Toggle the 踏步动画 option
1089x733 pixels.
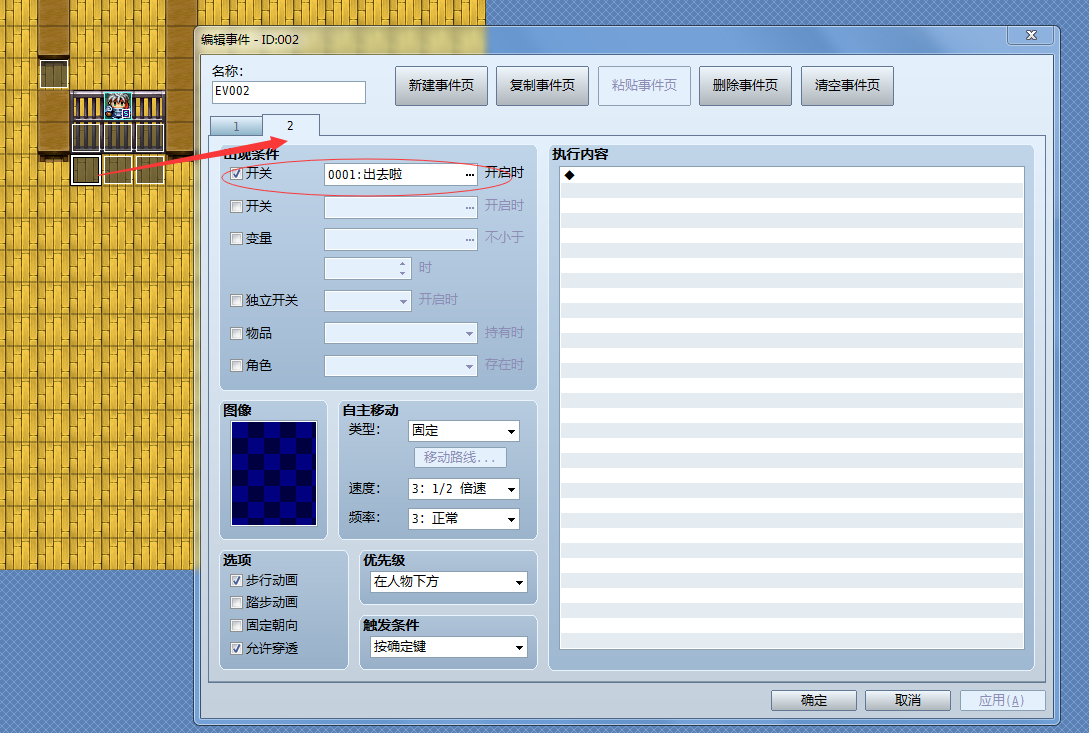[237, 602]
